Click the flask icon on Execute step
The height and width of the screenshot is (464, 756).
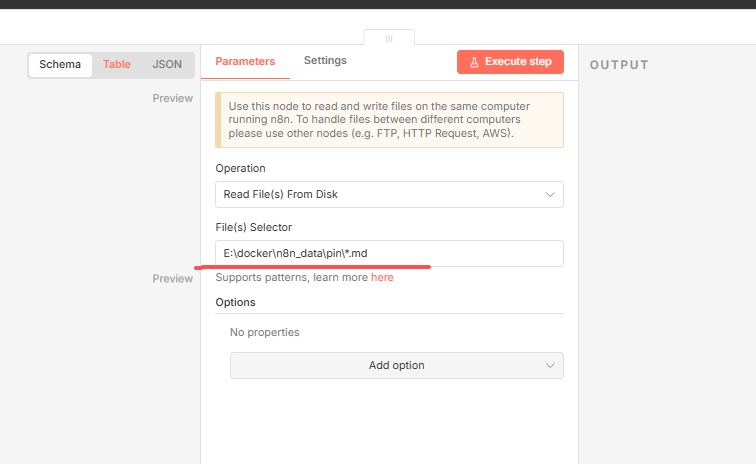[x=474, y=62]
